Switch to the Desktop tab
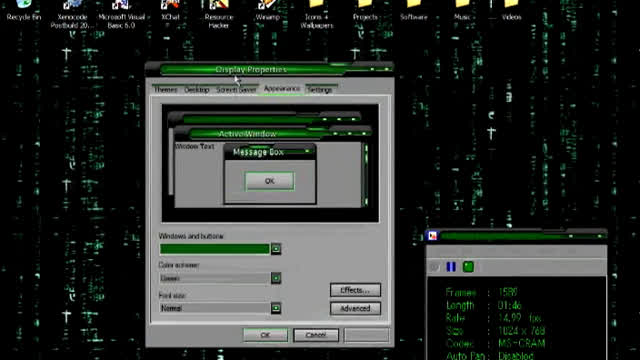Viewport: 640px width, 360px height. click(x=197, y=89)
